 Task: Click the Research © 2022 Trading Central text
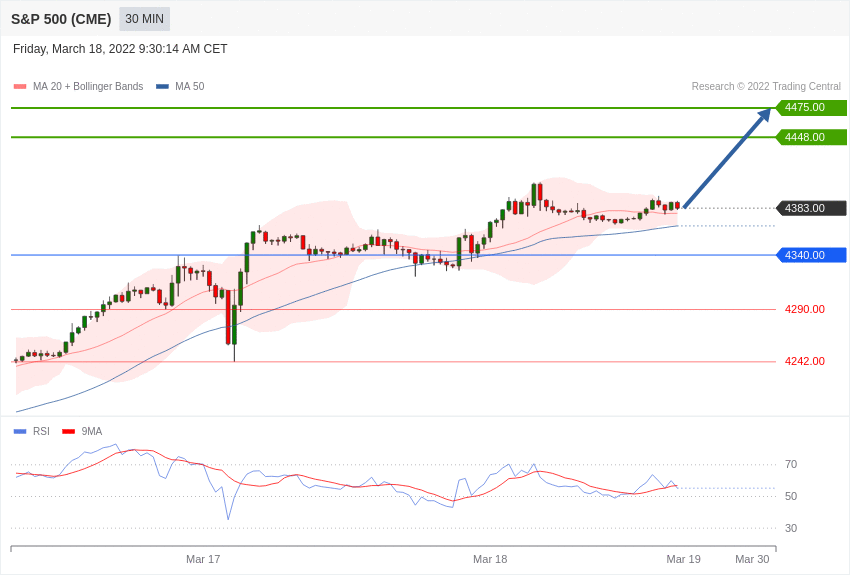point(766,86)
